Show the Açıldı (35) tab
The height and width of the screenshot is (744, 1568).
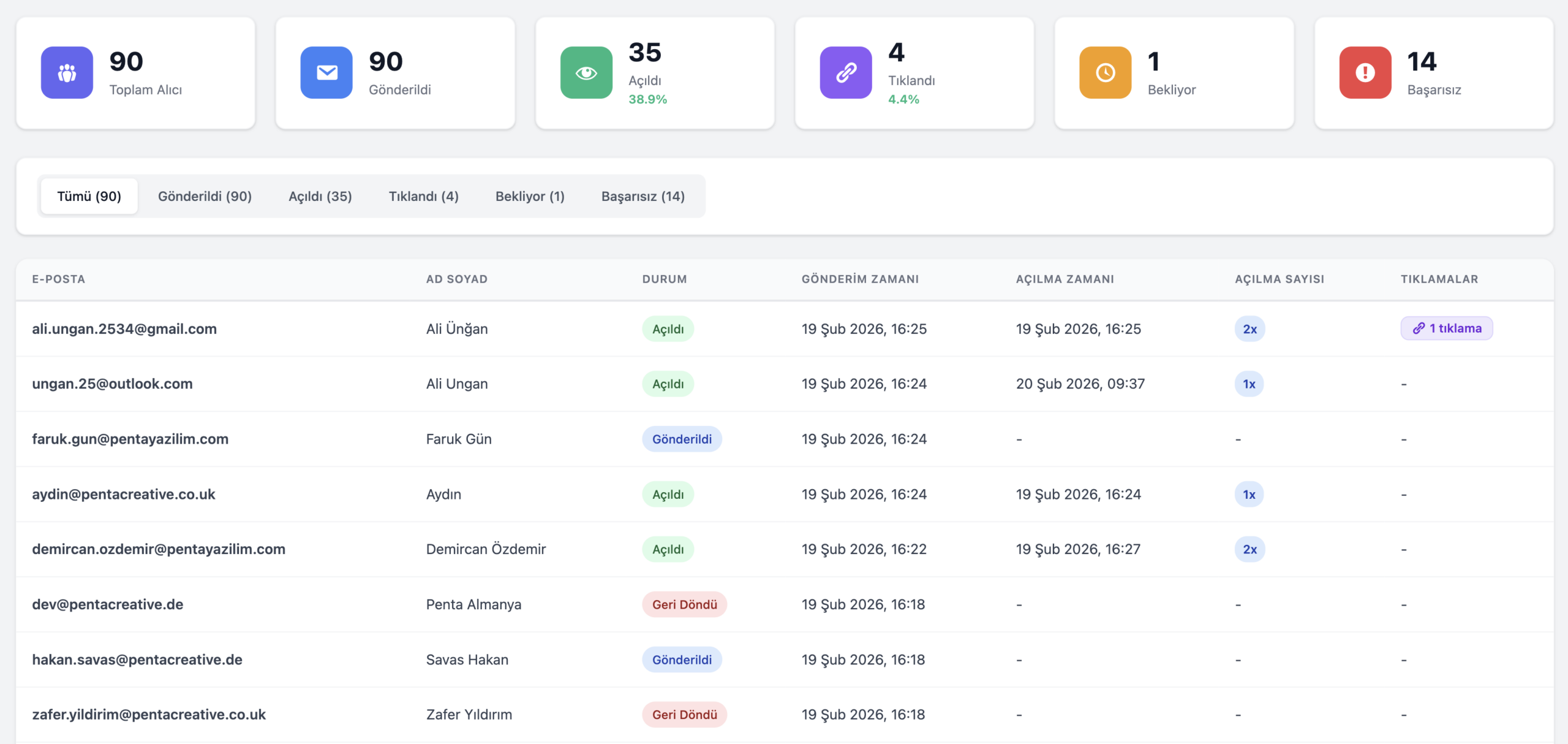point(320,196)
